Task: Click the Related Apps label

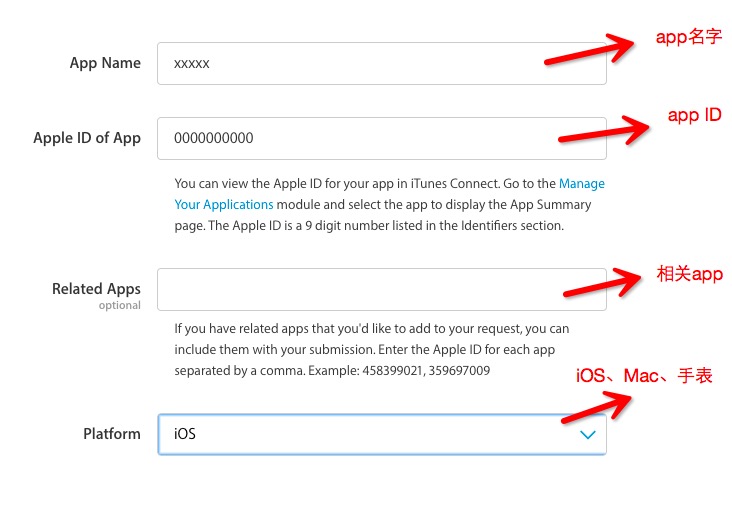Action: (96, 289)
